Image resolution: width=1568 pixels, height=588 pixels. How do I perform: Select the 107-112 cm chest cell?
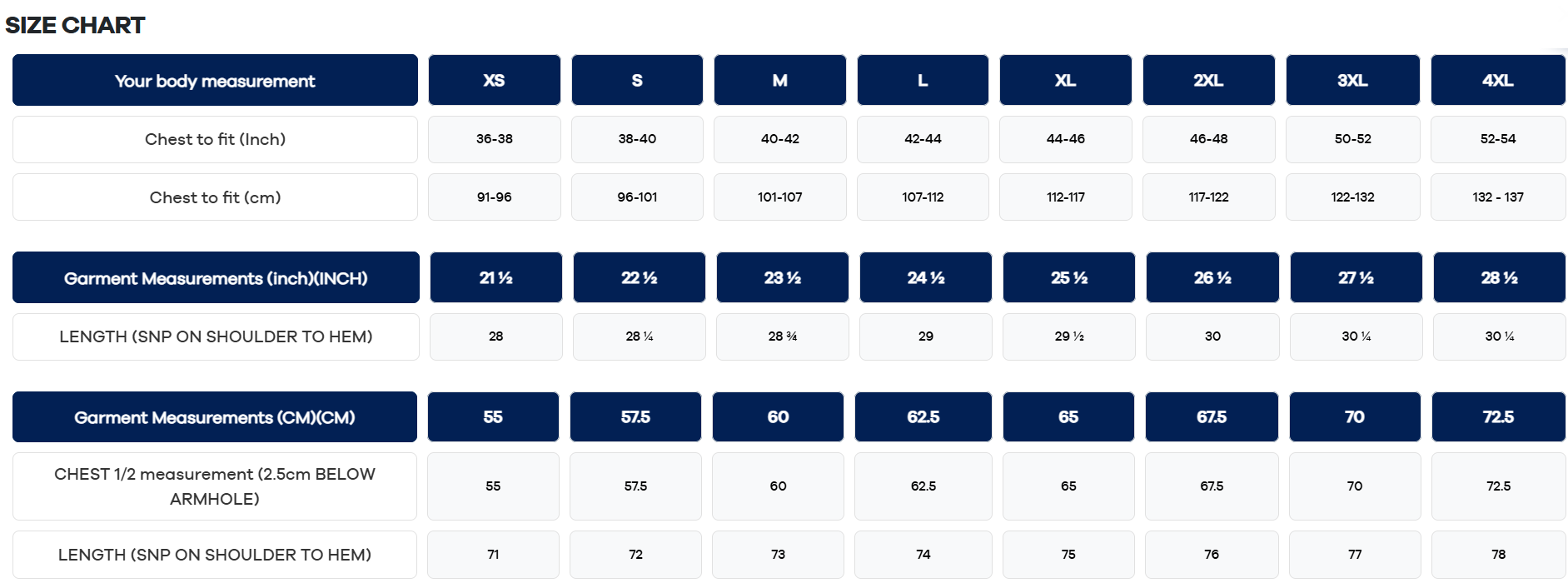tap(923, 197)
